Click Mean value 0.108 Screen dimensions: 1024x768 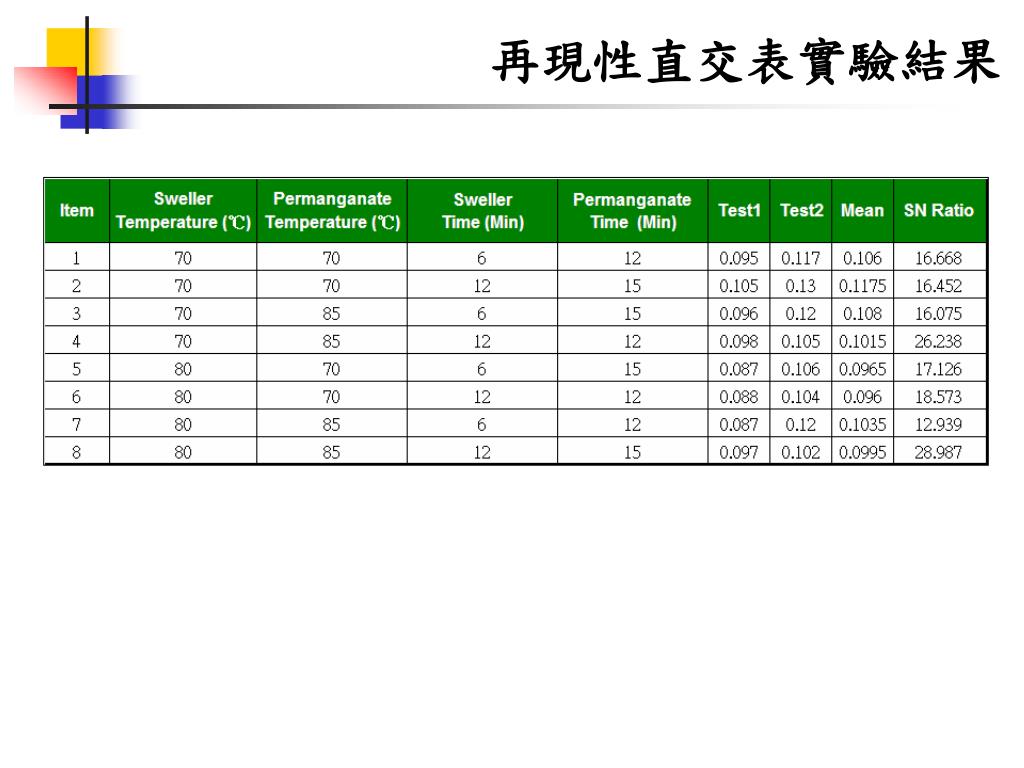click(x=863, y=313)
